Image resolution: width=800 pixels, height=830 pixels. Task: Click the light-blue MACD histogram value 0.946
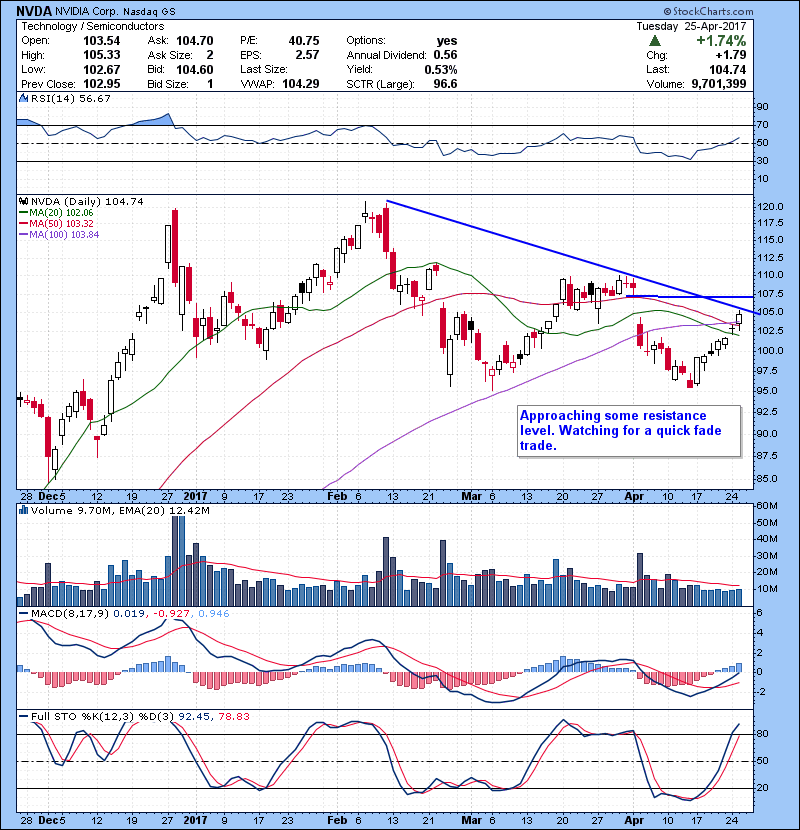pyautogui.click(x=214, y=614)
